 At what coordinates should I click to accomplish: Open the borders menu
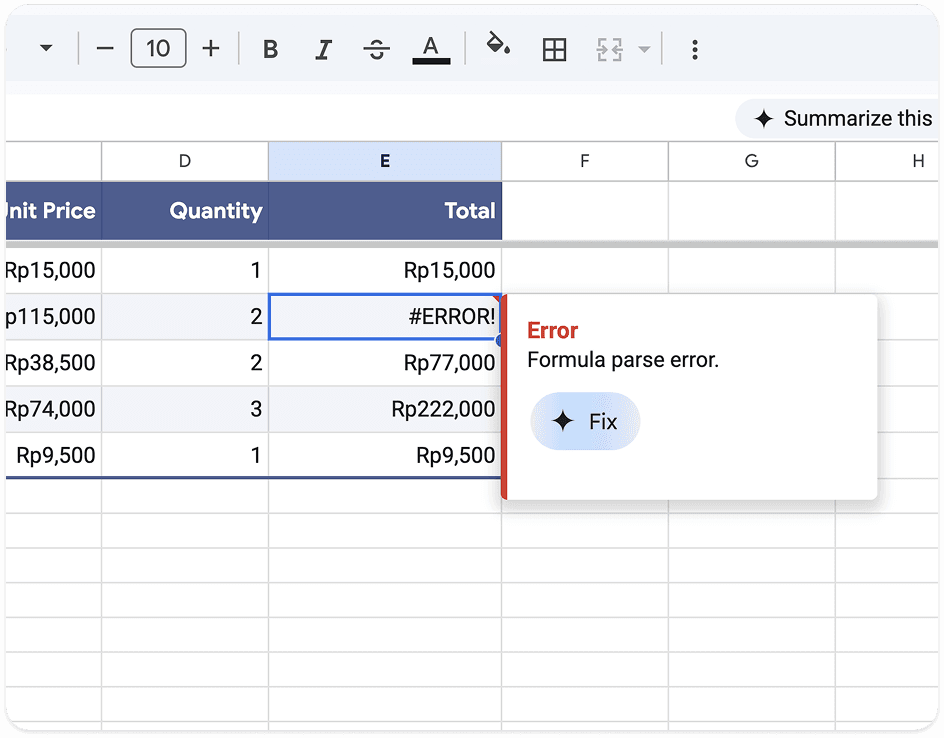(x=554, y=49)
